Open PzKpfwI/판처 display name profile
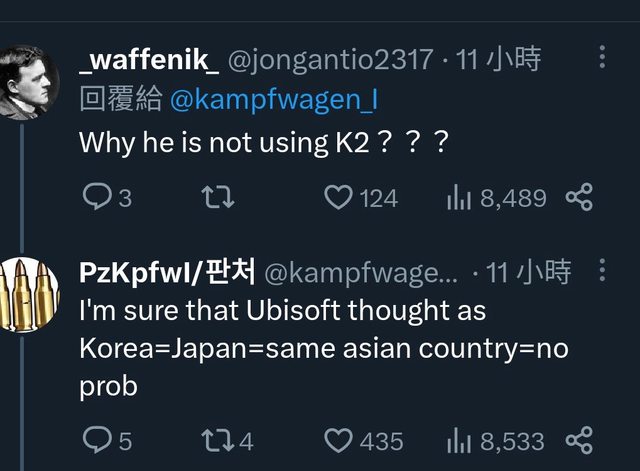This screenshot has width=640, height=471. pyautogui.click(x=167, y=271)
